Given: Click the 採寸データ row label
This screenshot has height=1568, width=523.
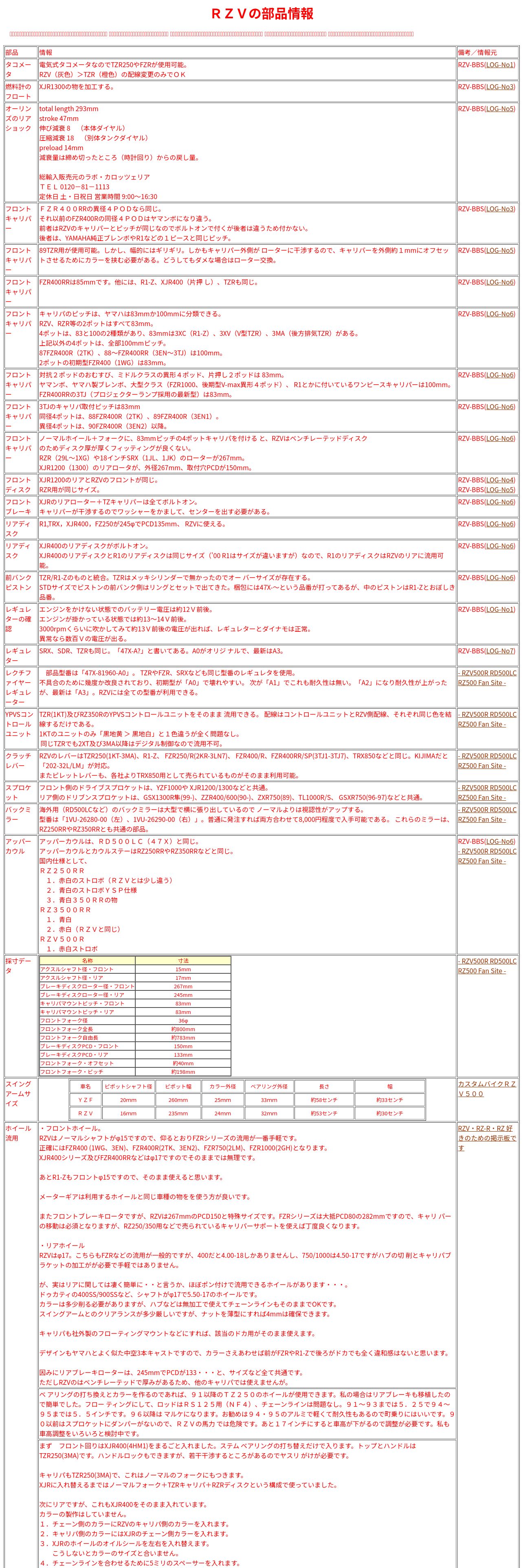Looking at the screenshot, I should click(x=21, y=966).
